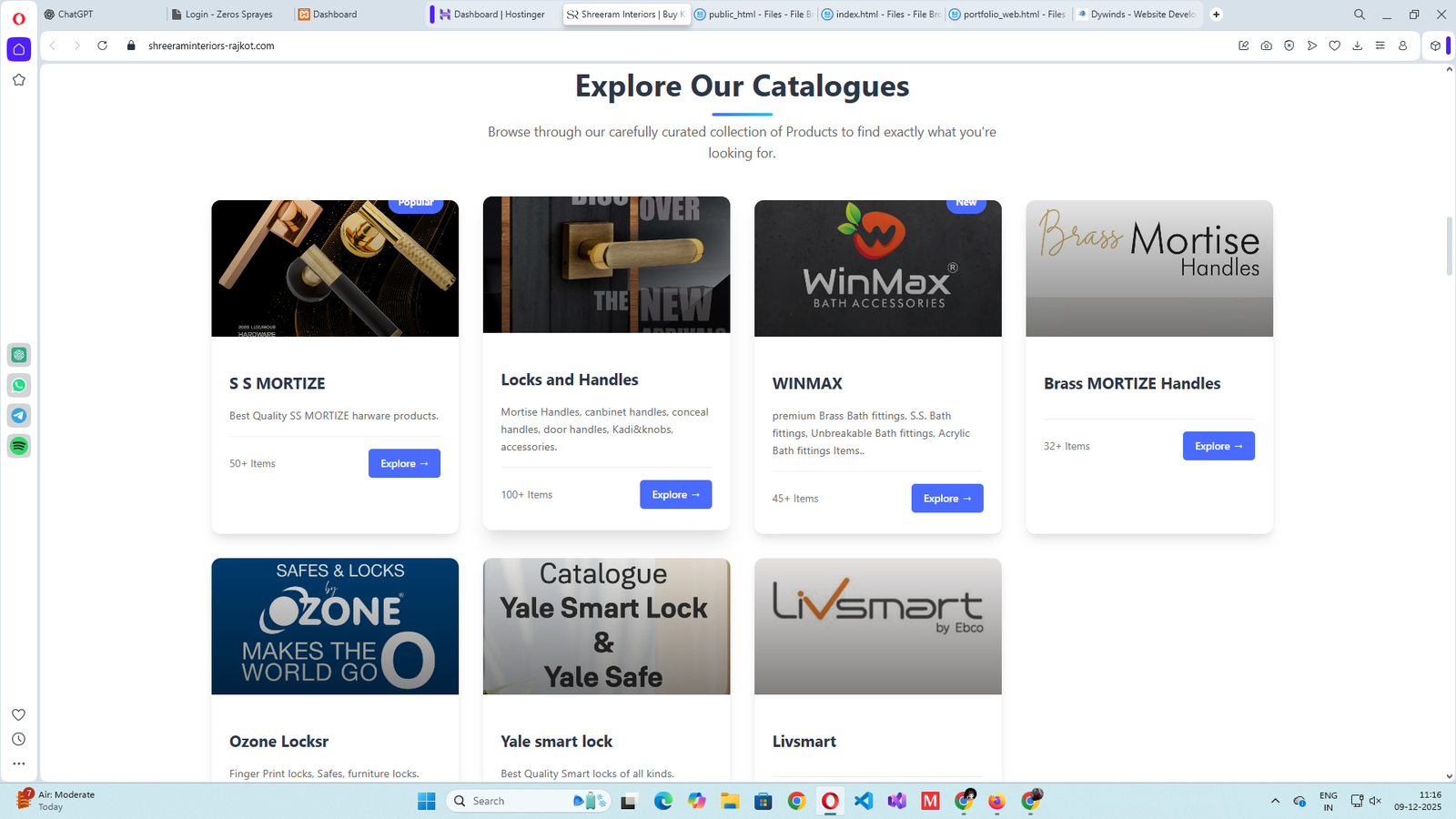The image size is (1456, 819).
Task: Click Explore on the WINMAX card
Action: tap(946, 498)
